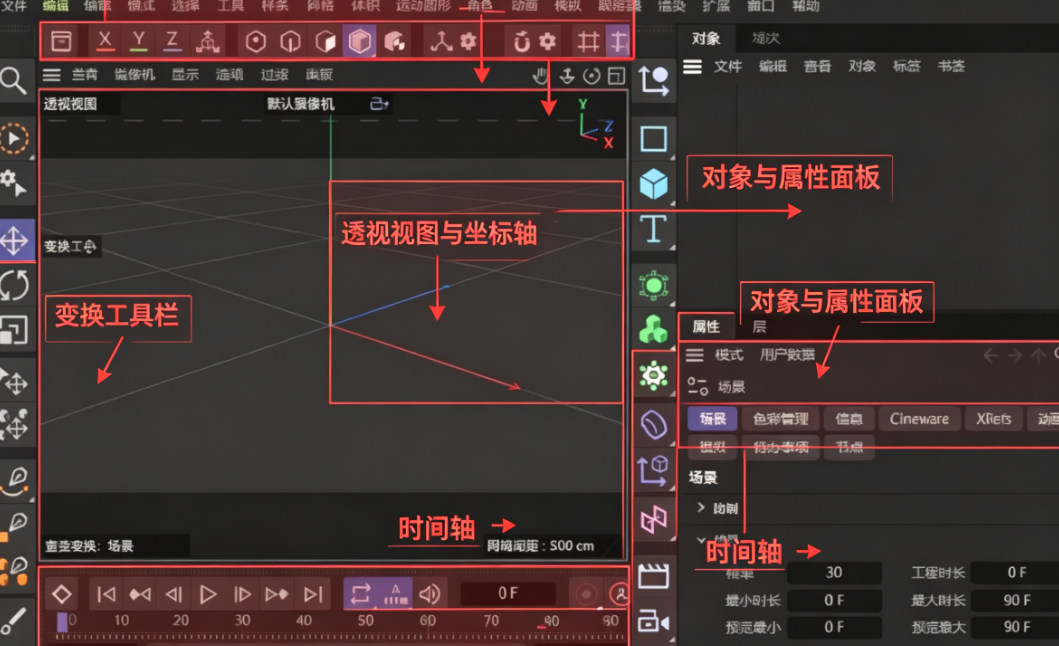Switch to the 层 tab
Image resolution: width=1059 pixels, height=646 pixels.
[759, 327]
